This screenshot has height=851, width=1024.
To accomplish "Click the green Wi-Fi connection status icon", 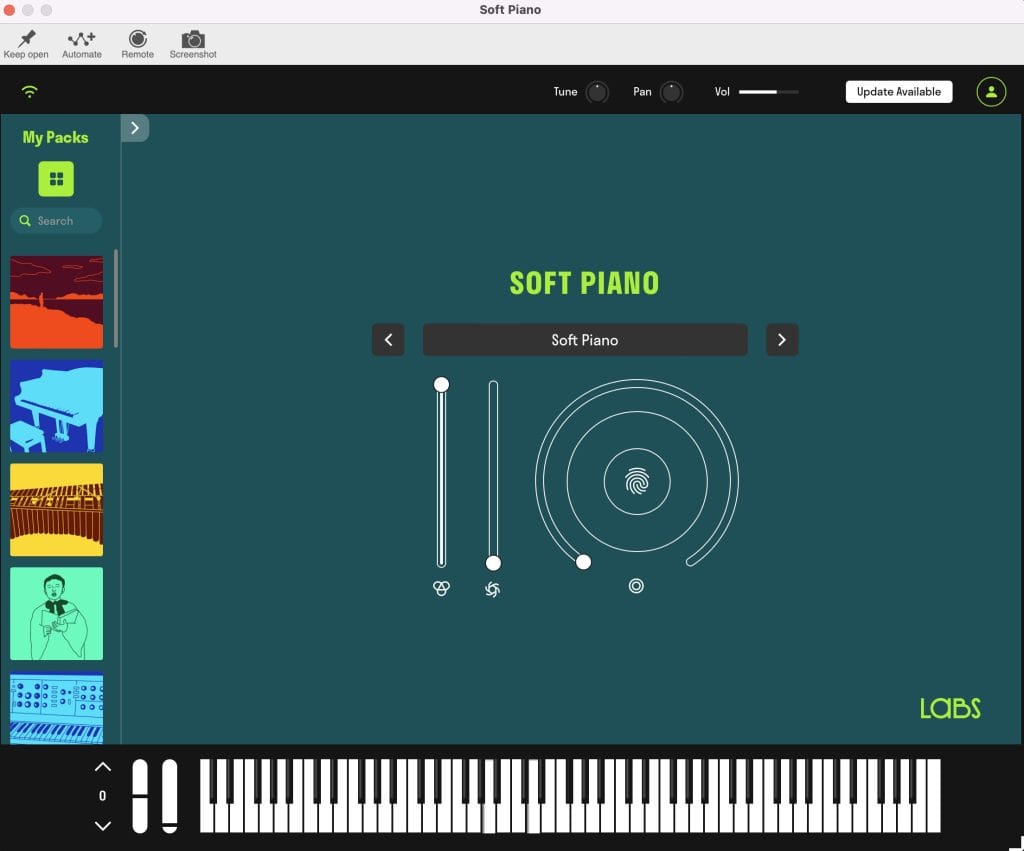I will (x=30, y=92).
